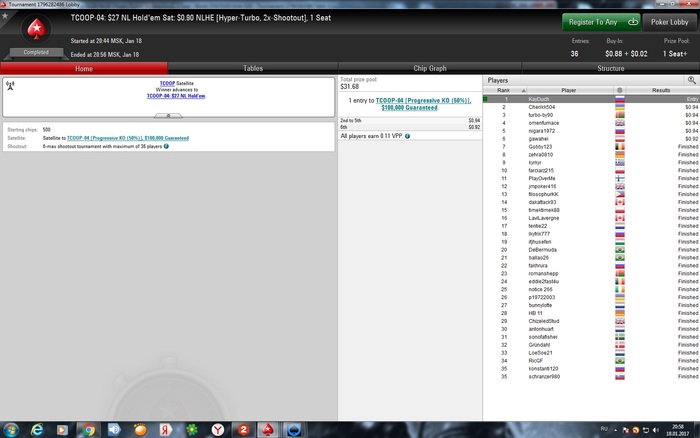Click the 6th place $0.92 prize row

click(x=410, y=127)
